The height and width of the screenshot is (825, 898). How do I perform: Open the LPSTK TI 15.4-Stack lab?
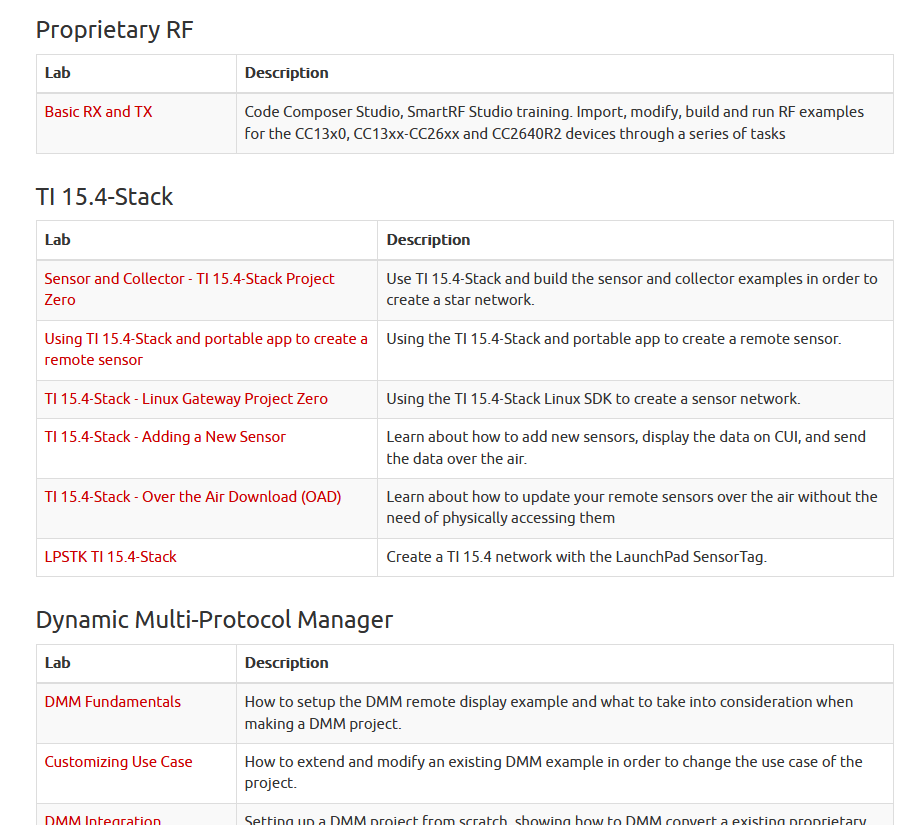110,557
